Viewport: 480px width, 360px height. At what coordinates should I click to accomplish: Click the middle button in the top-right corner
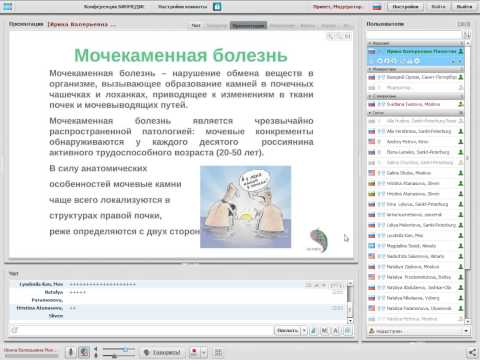438,6
